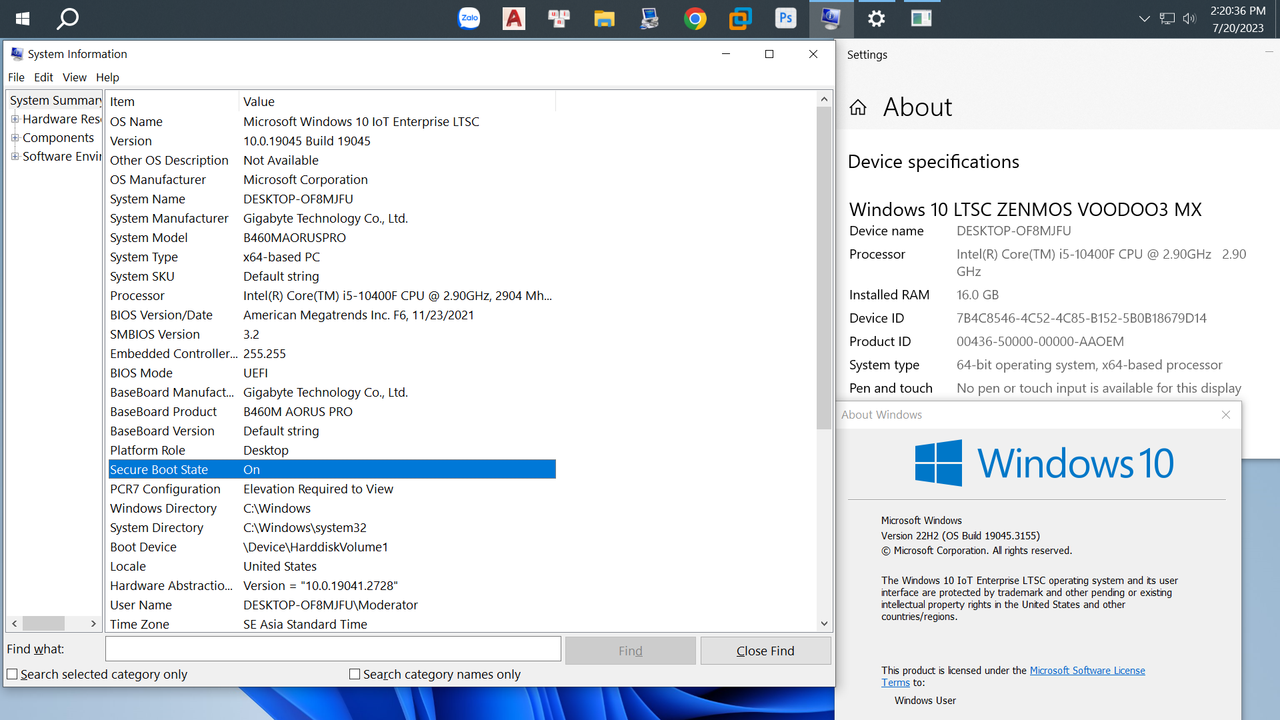
Task: Open Windows Search from the taskbar
Action: (x=66, y=18)
